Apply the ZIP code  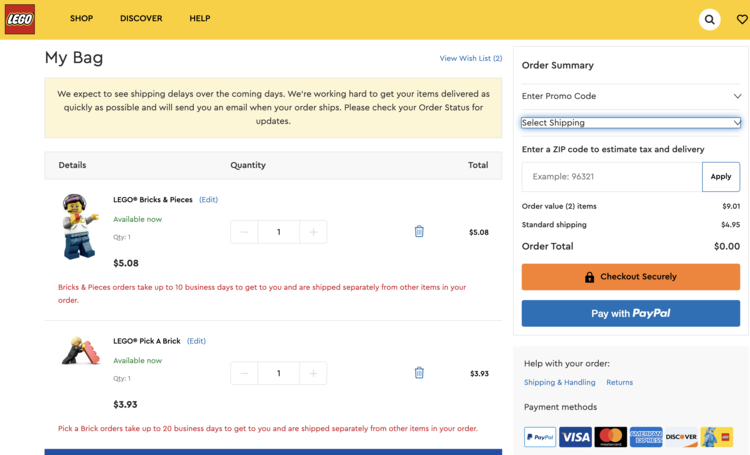coord(721,177)
